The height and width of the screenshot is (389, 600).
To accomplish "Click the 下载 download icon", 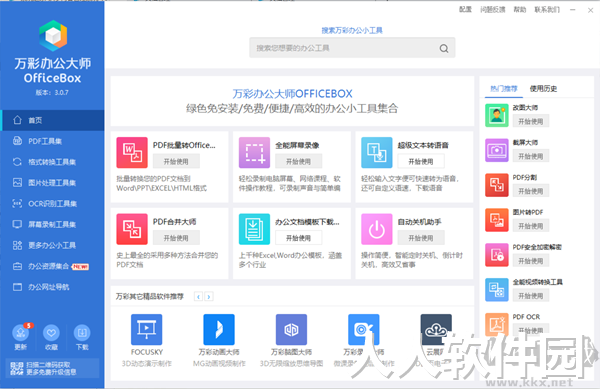I will coord(82,333).
